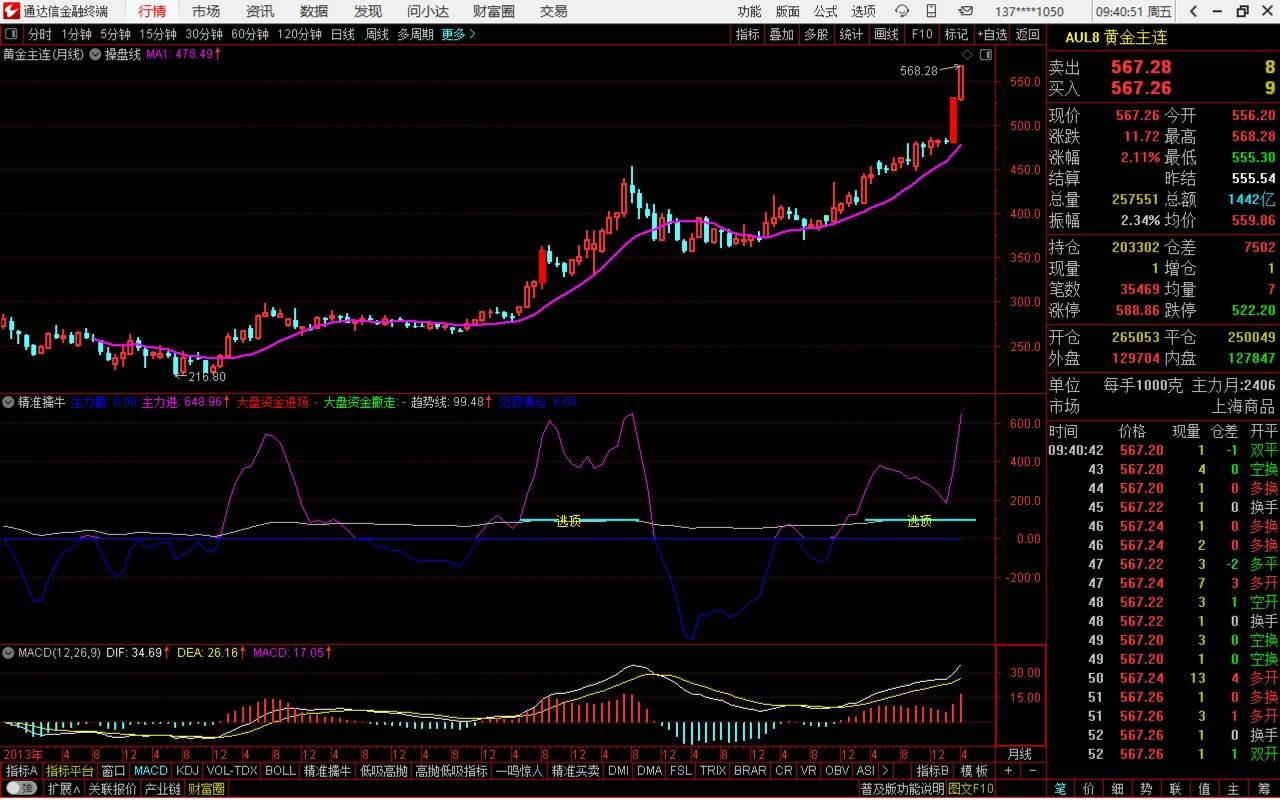The image size is (1280, 800).
Task: Expand the 精准擒牛 sub-indicator dropdown
Action: pos(9,402)
